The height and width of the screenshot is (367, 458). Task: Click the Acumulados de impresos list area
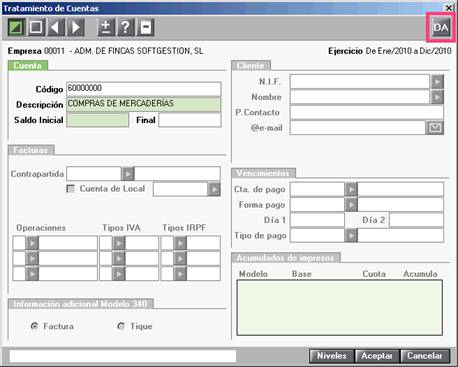(x=340, y=307)
